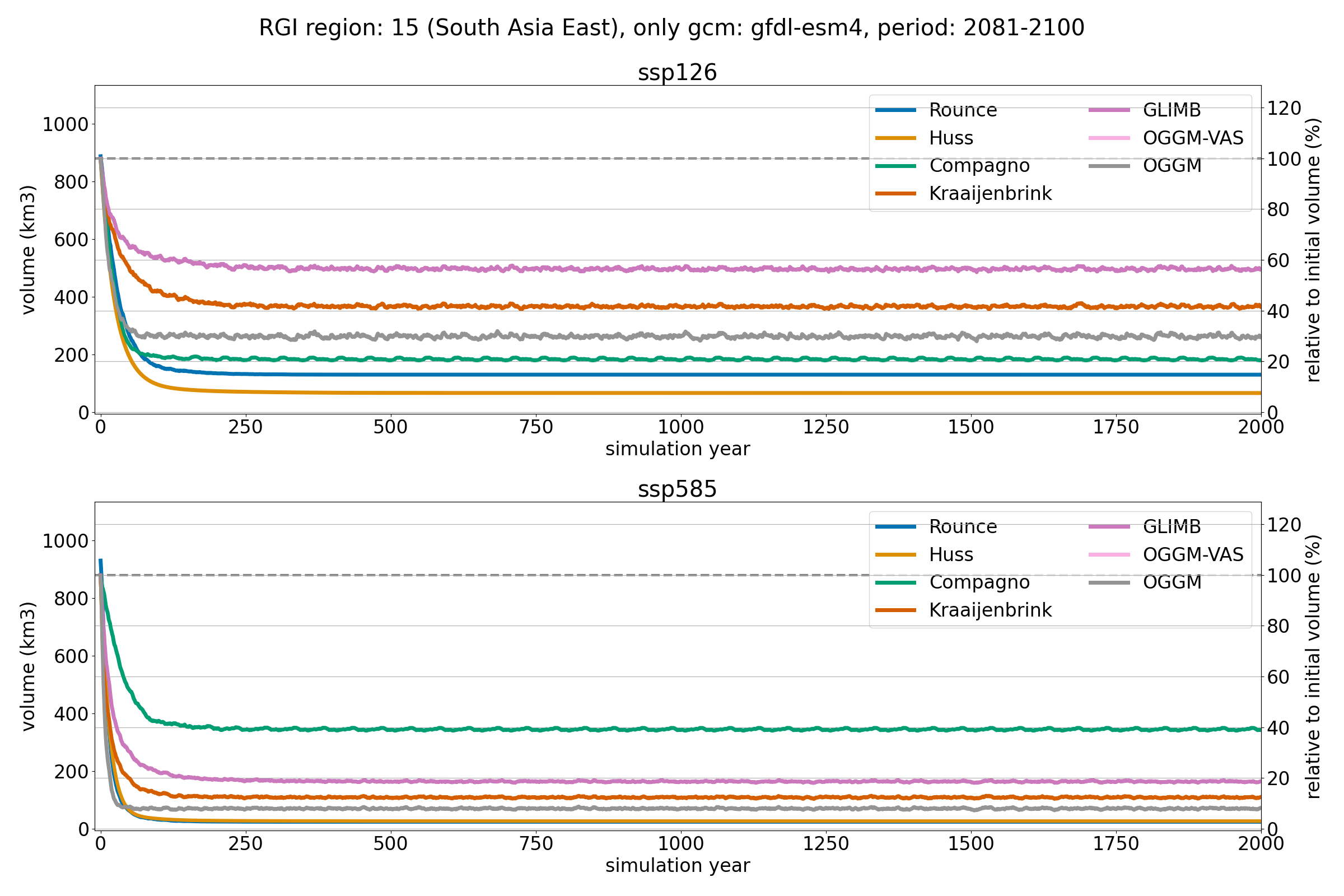Click the ssp585 subplot title

[x=677, y=489]
